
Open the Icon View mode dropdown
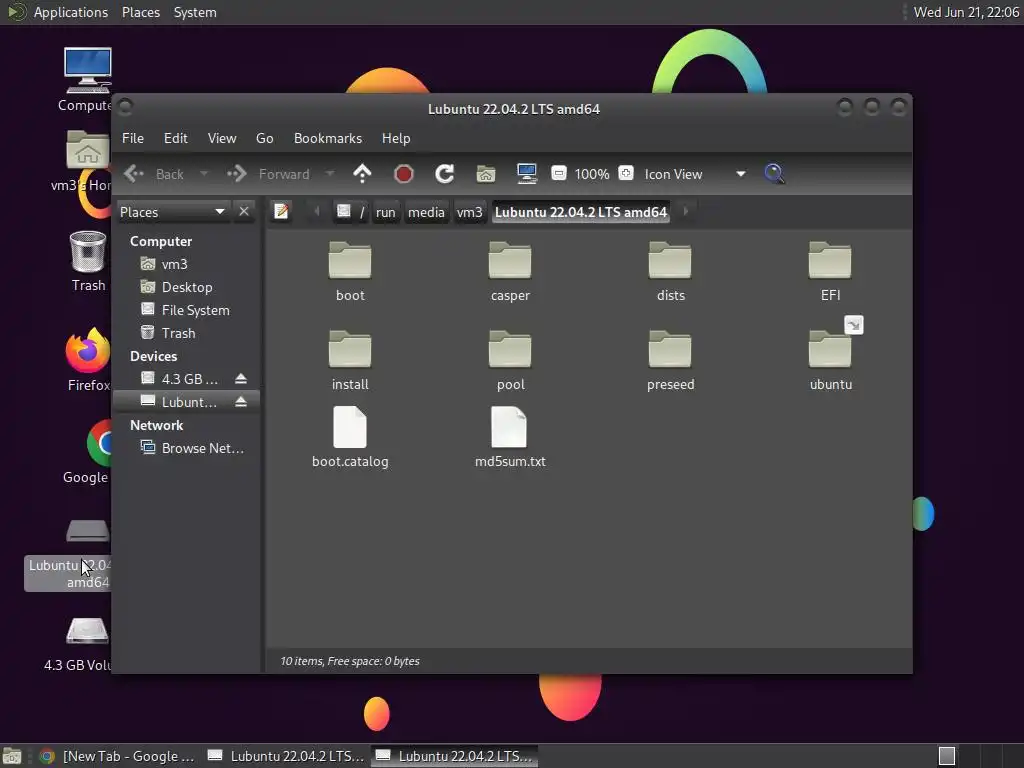[695, 174]
